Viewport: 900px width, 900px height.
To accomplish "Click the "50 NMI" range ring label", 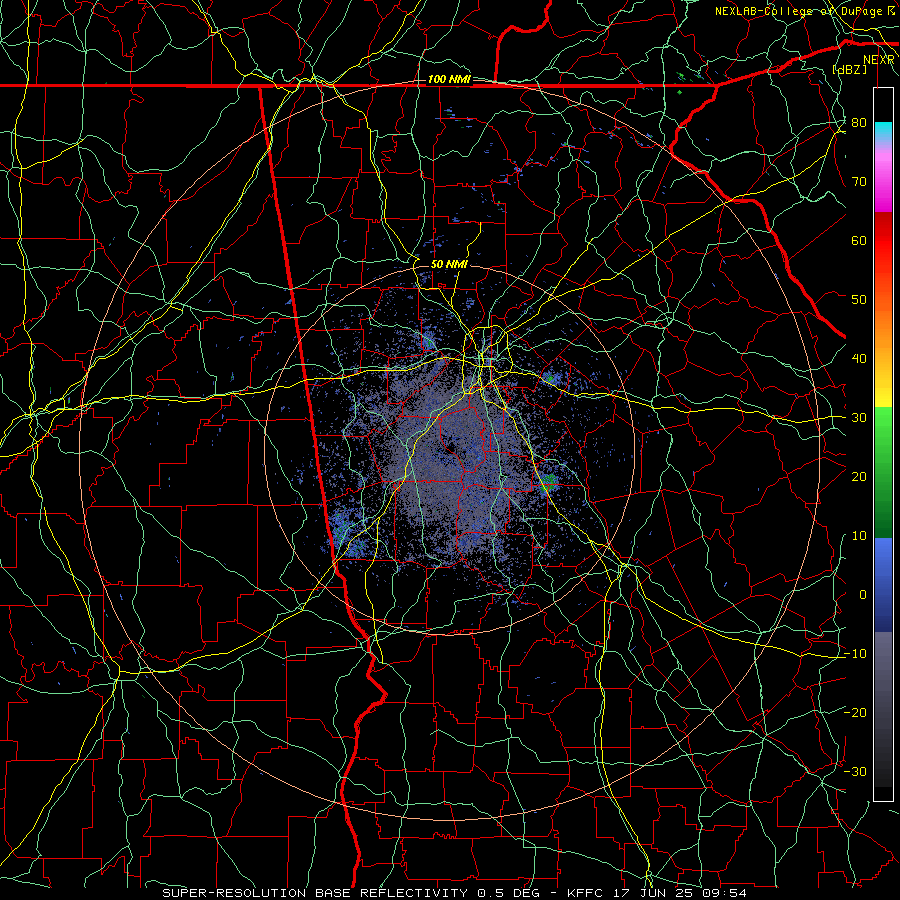I will pos(449,264).
